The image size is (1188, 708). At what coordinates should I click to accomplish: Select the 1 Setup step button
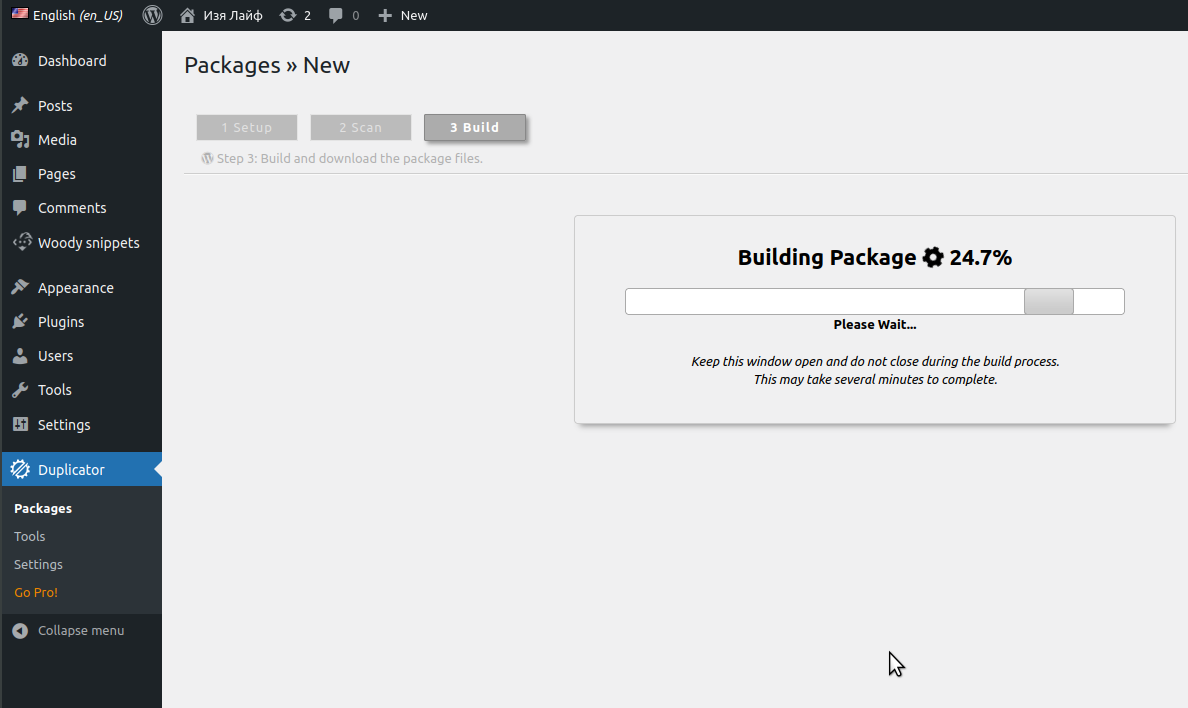coord(247,127)
